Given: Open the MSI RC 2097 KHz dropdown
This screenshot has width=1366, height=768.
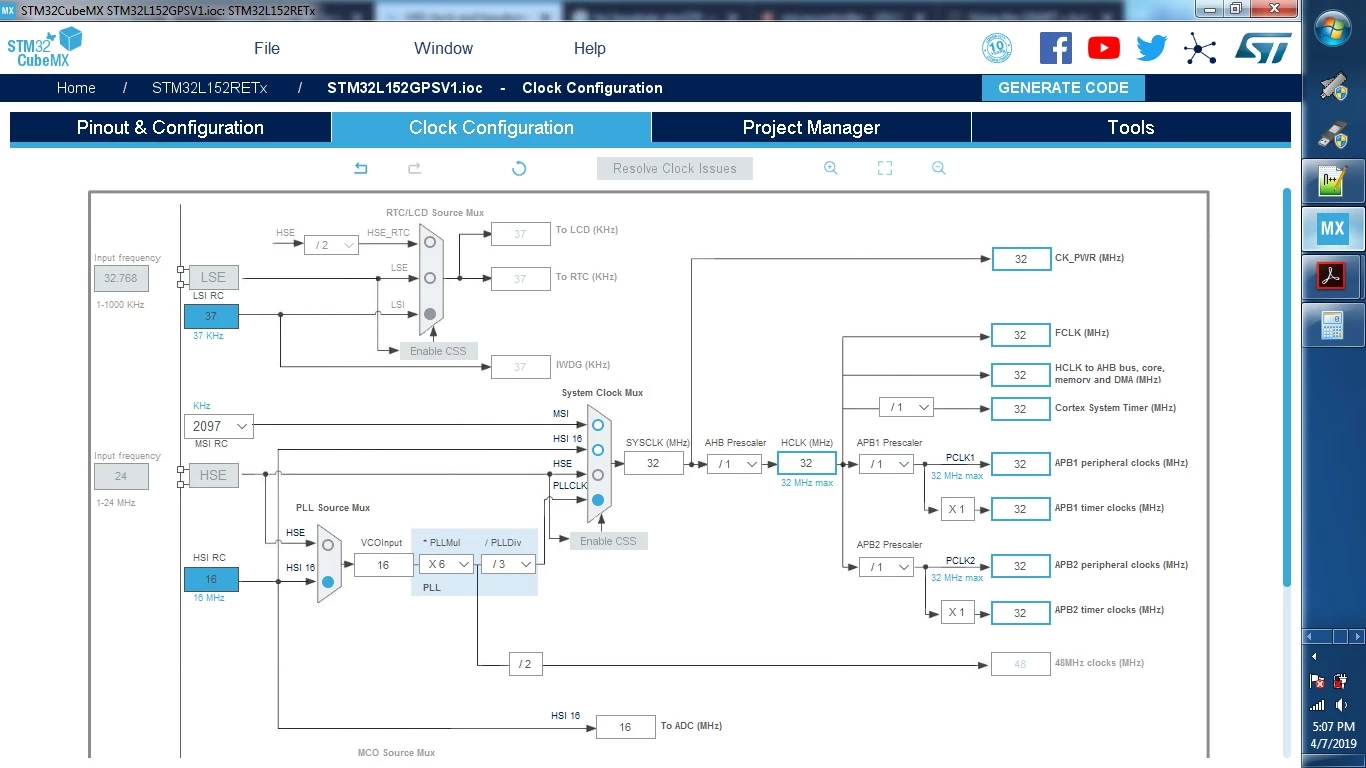Looking at the screenshot, I should tap(218, 426).
